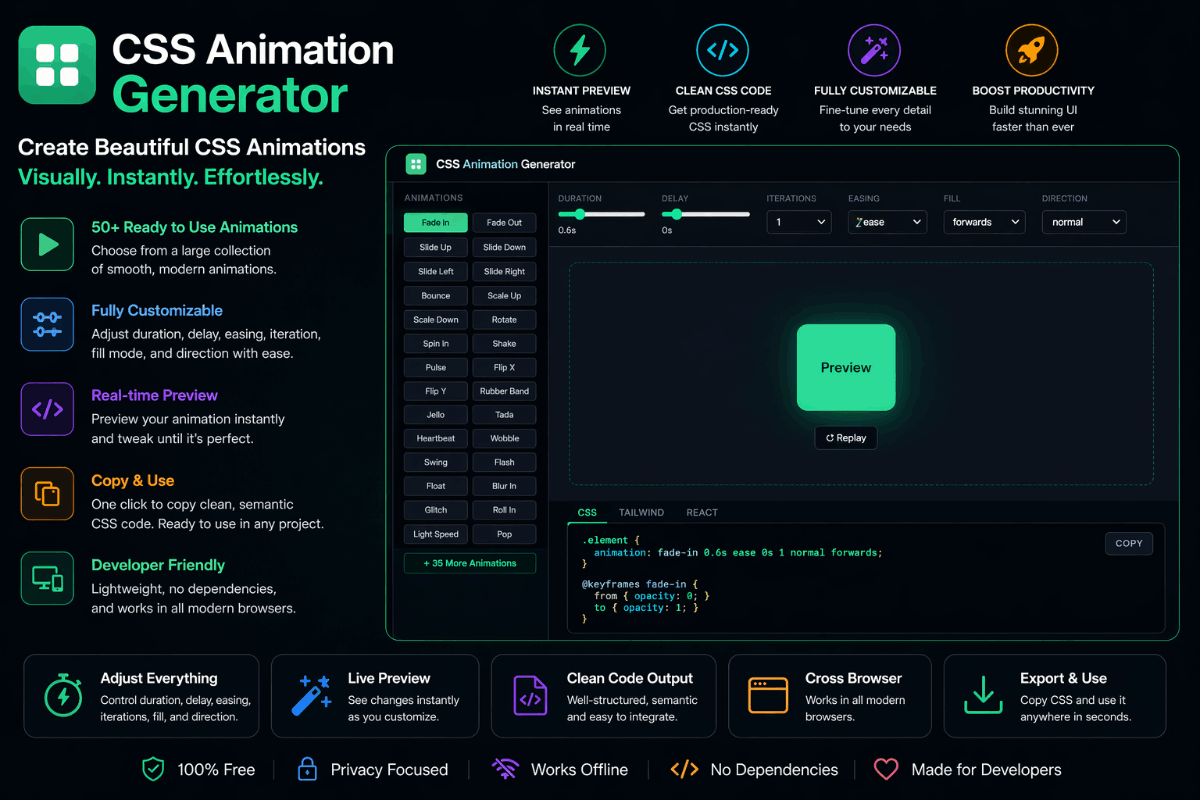Select the Bounce animation
This screenshot has width=1200, height=800.
(436, 296)
